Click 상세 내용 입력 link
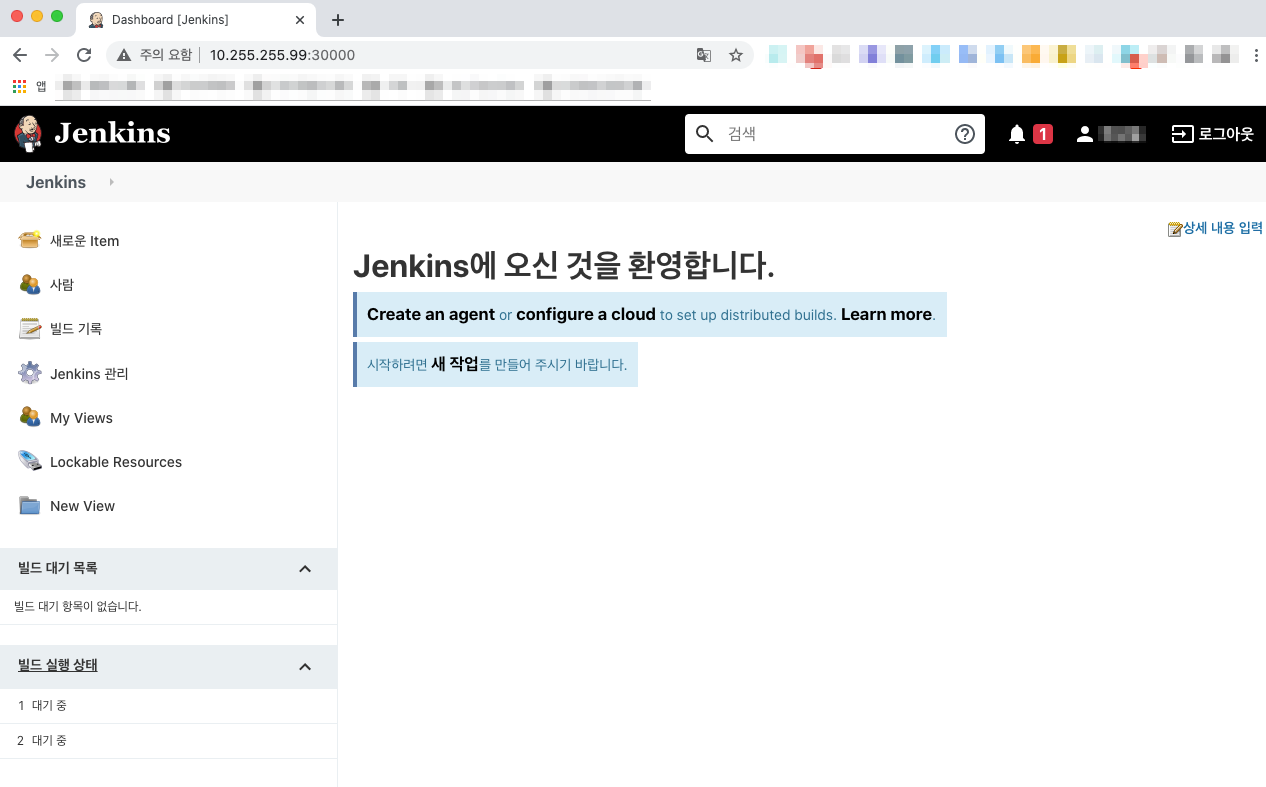This screenshot has height=787, width=1266. coord(1222,229)
